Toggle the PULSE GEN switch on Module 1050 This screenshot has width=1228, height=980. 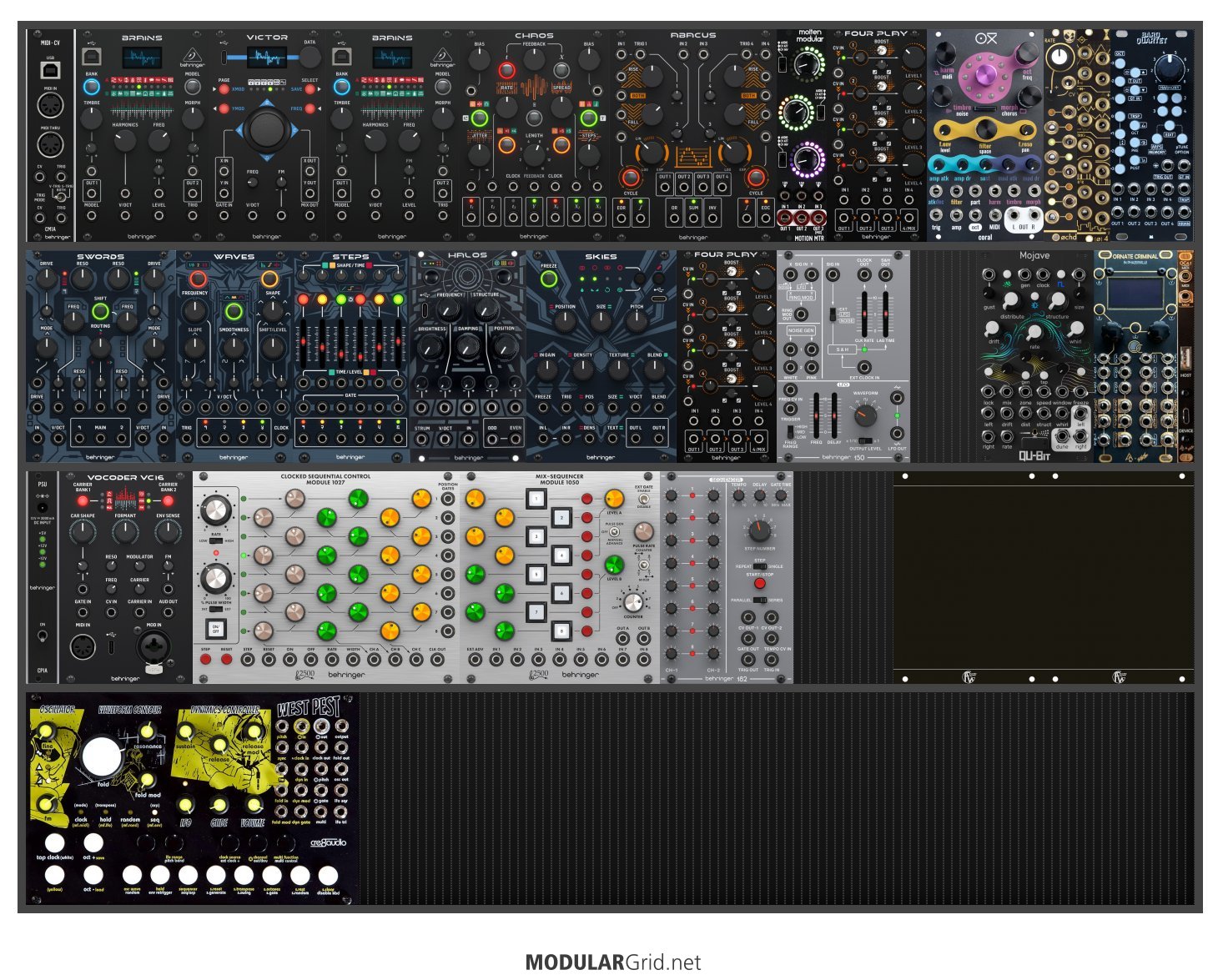pos(615,531)
